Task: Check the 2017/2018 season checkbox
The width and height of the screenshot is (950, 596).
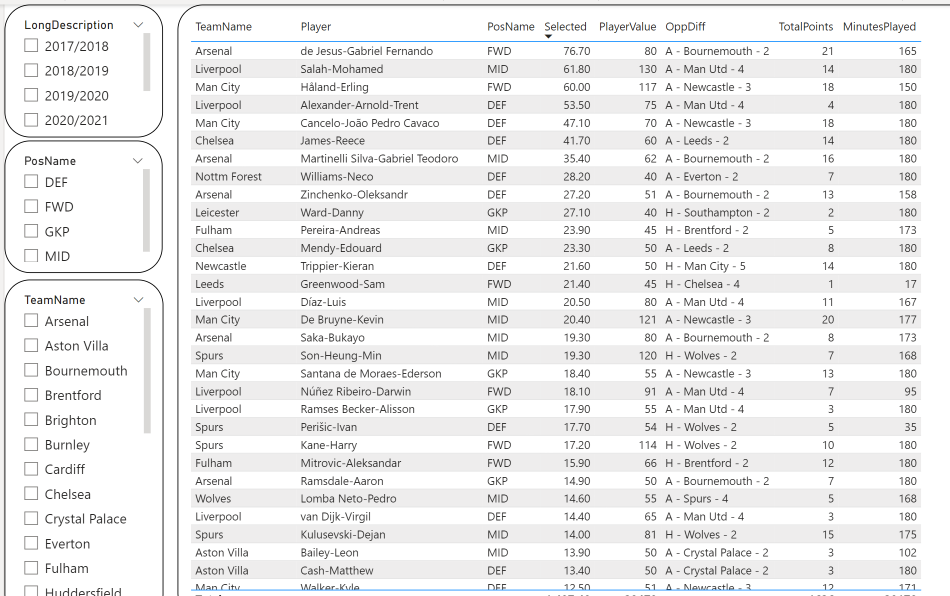Action: (x=31, y=45)
